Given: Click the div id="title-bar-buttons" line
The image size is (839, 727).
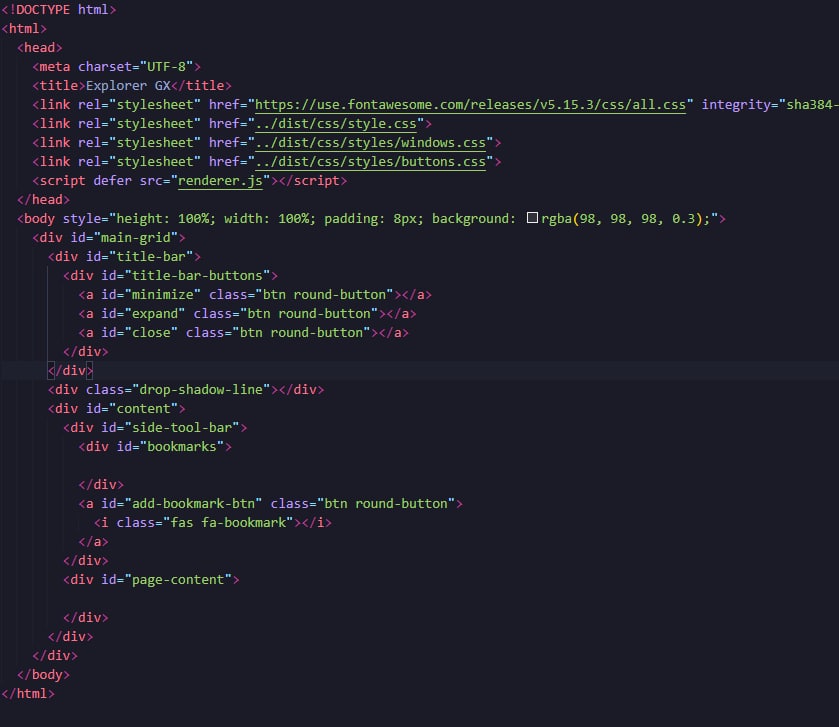Looking at the screenshot, I should click(x=170, y=276).
